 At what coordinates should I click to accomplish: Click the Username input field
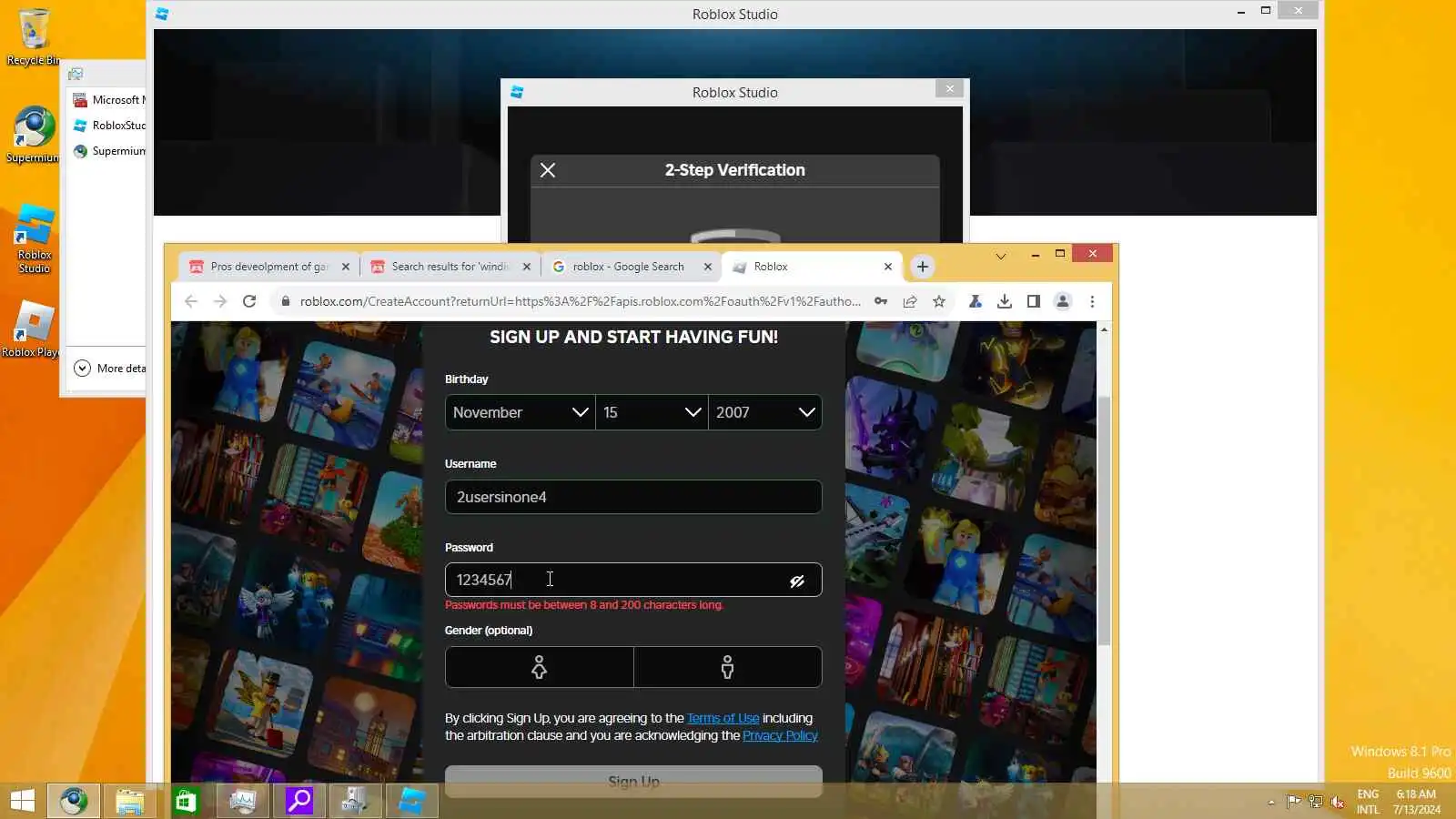tap(633, 497)
